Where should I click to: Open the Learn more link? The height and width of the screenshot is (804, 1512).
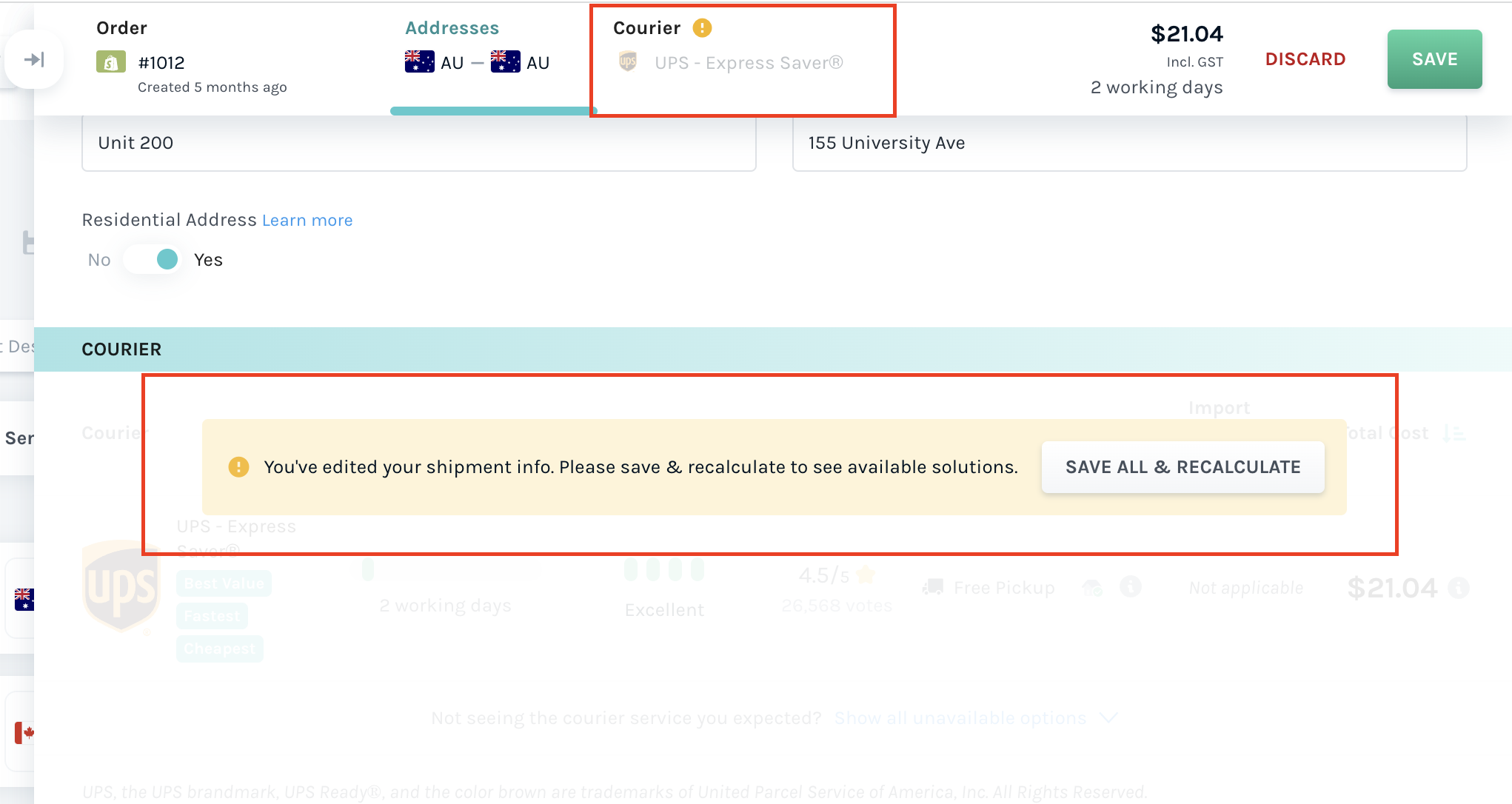point(307,220)
